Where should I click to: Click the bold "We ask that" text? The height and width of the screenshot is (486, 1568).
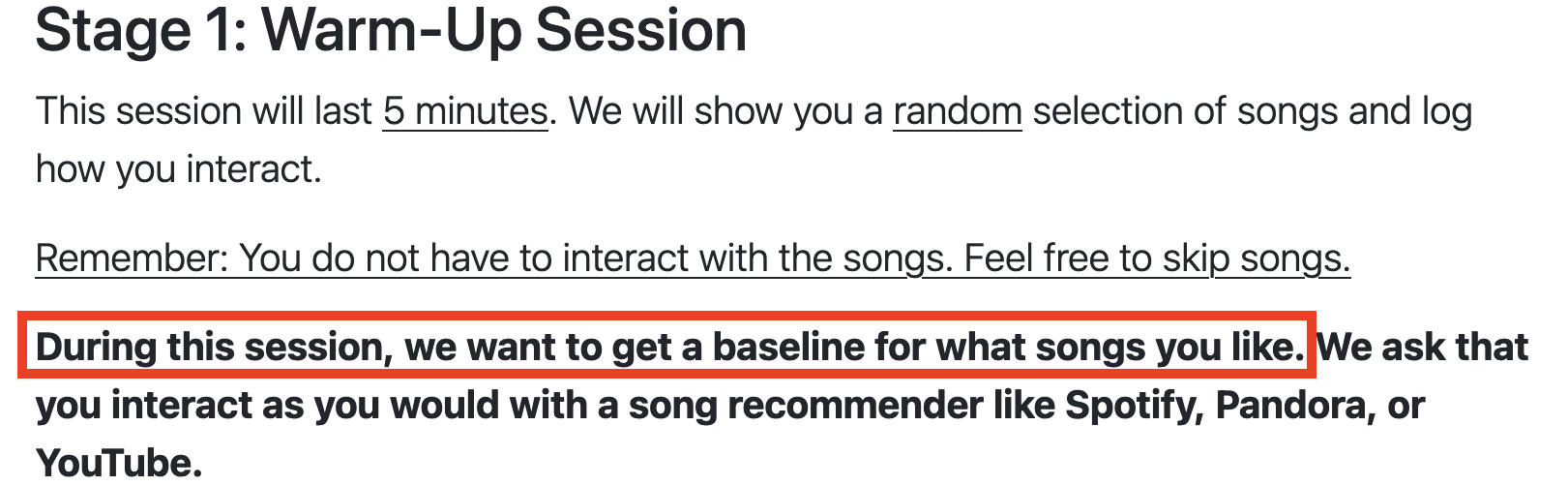[x=1423, y=347]
